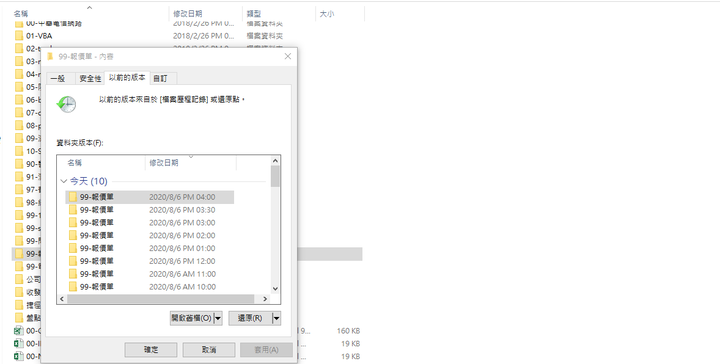The width and height of the screenshot is (720, 364).
Task: Select the 以前的版本 tab
Action: (127, 78)
